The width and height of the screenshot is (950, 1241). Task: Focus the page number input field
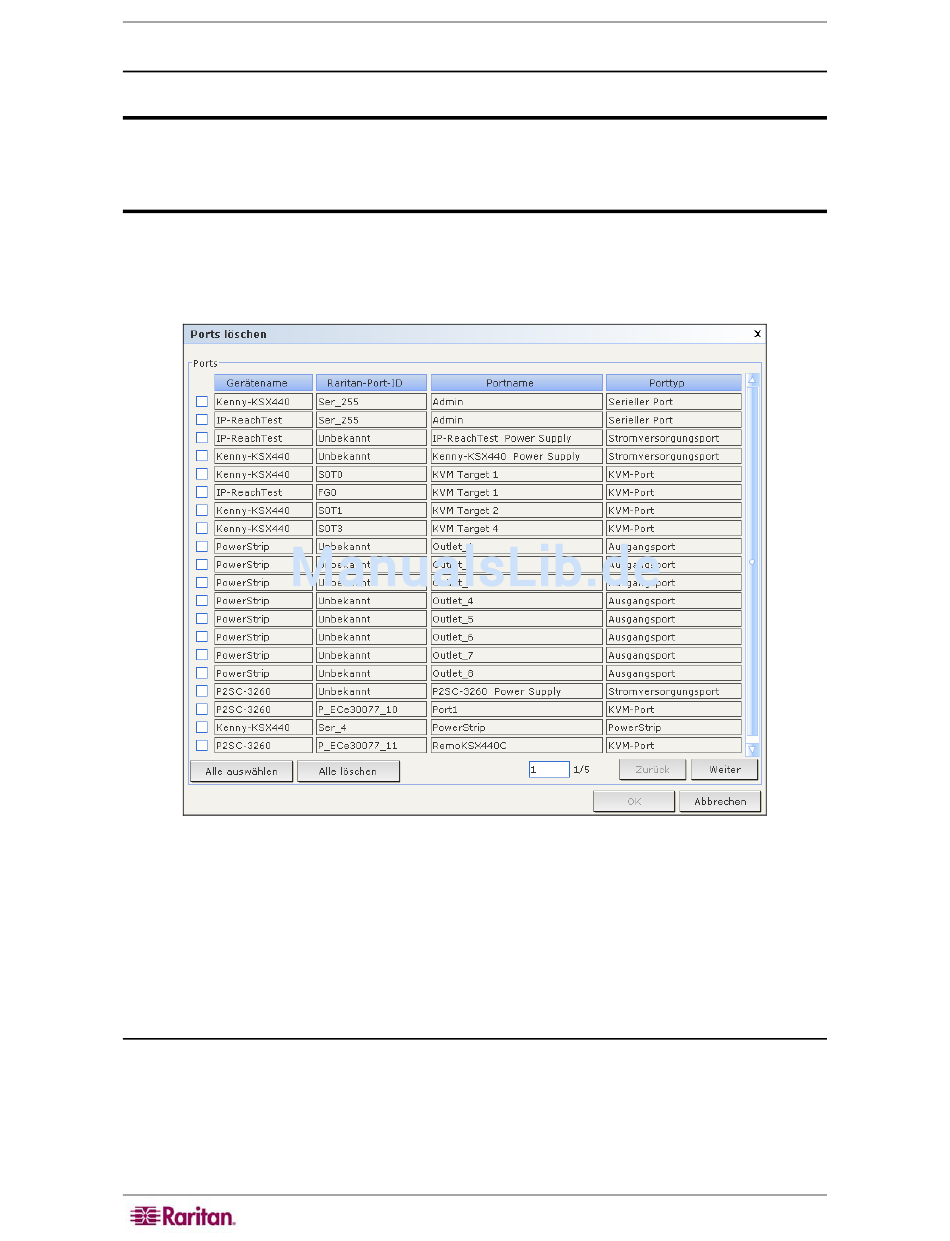pyautogui.click(x=549, y=770)
